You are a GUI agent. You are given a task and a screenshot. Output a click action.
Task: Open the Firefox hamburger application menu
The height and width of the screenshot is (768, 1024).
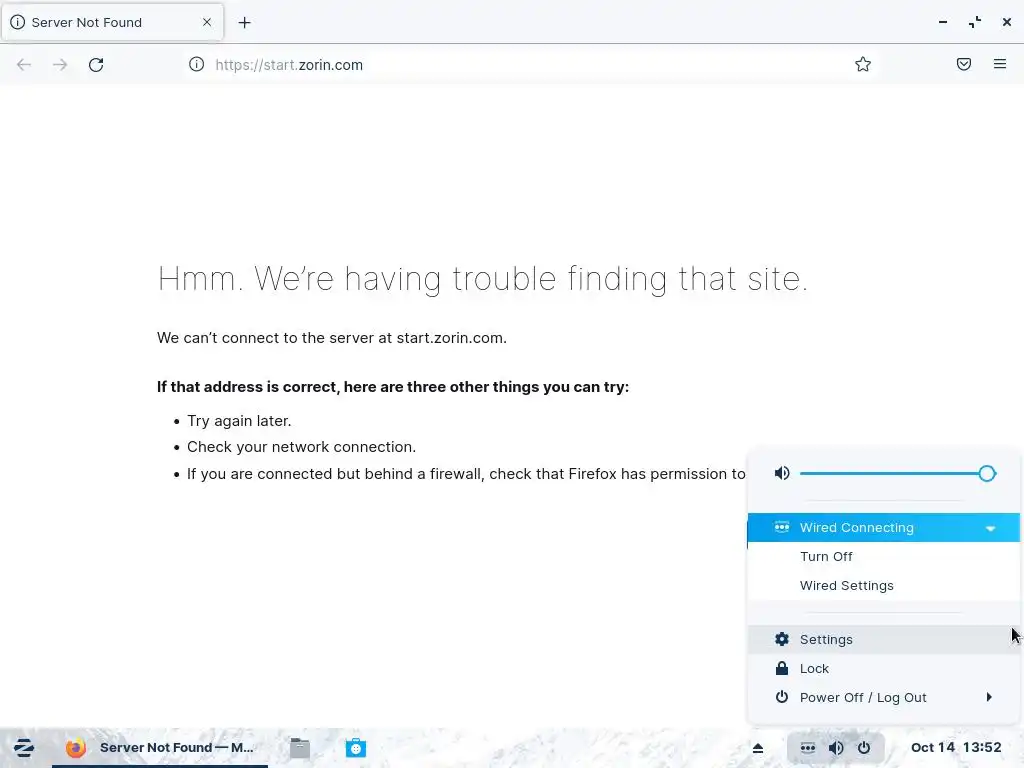pos(1000,64)
